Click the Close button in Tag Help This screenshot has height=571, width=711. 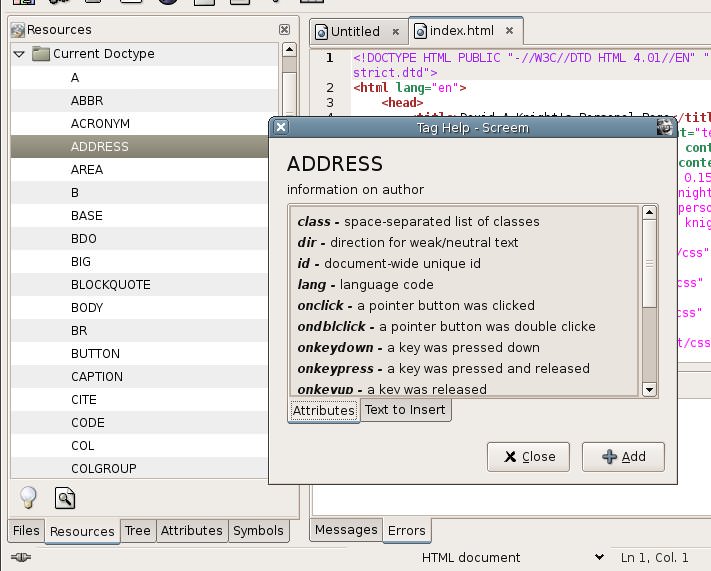click(x=528, y=457)
